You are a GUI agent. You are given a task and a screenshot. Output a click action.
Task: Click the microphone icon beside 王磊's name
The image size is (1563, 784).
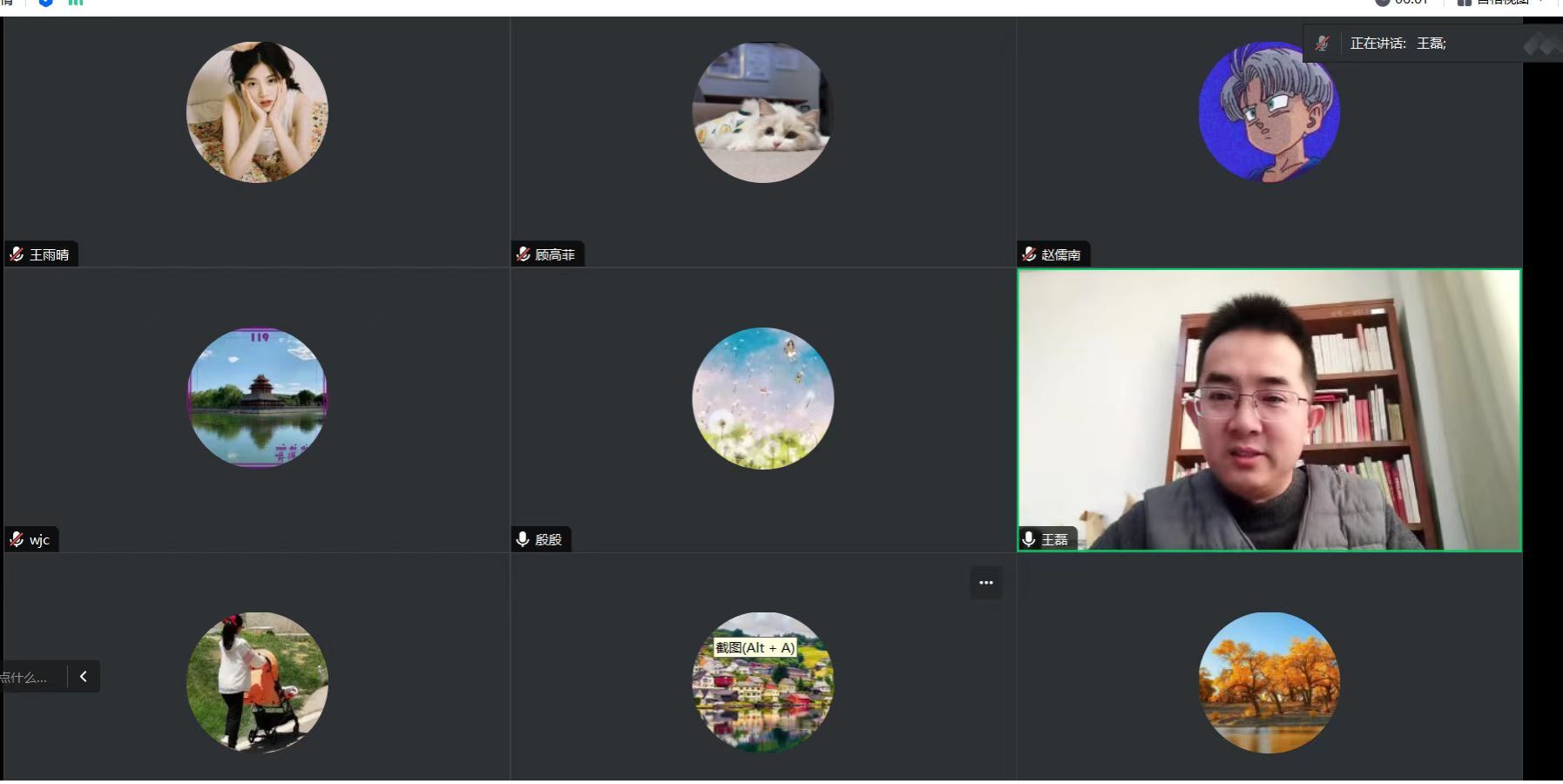(x=1029, y=539)
